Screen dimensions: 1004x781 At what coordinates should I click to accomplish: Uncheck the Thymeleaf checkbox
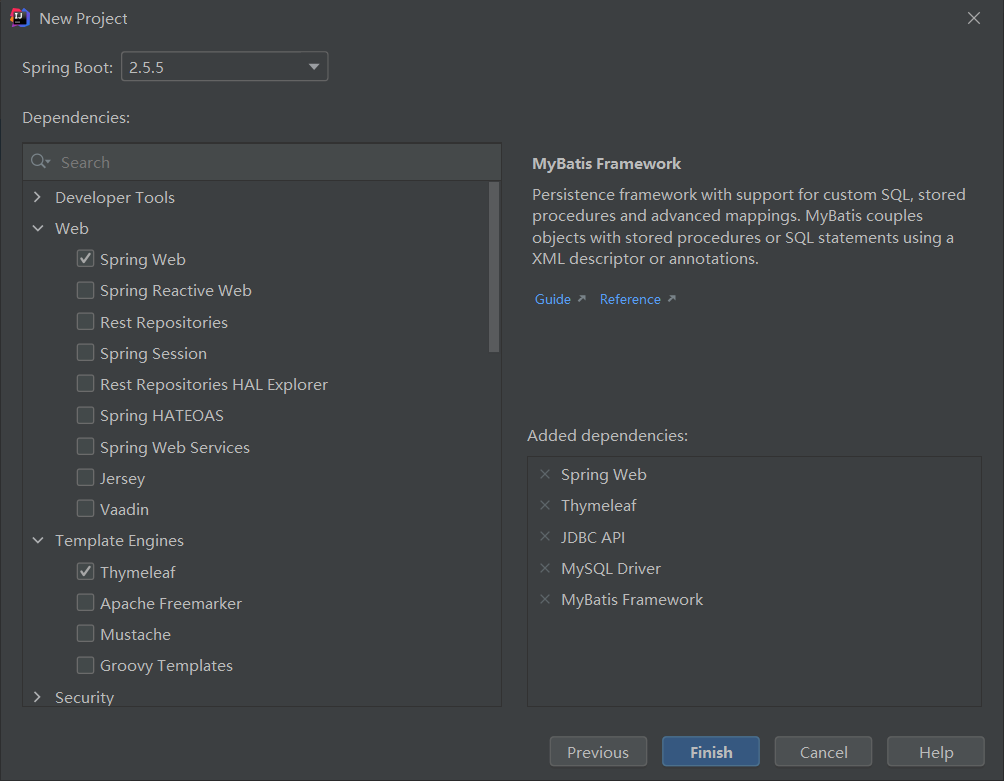(85, 571)
